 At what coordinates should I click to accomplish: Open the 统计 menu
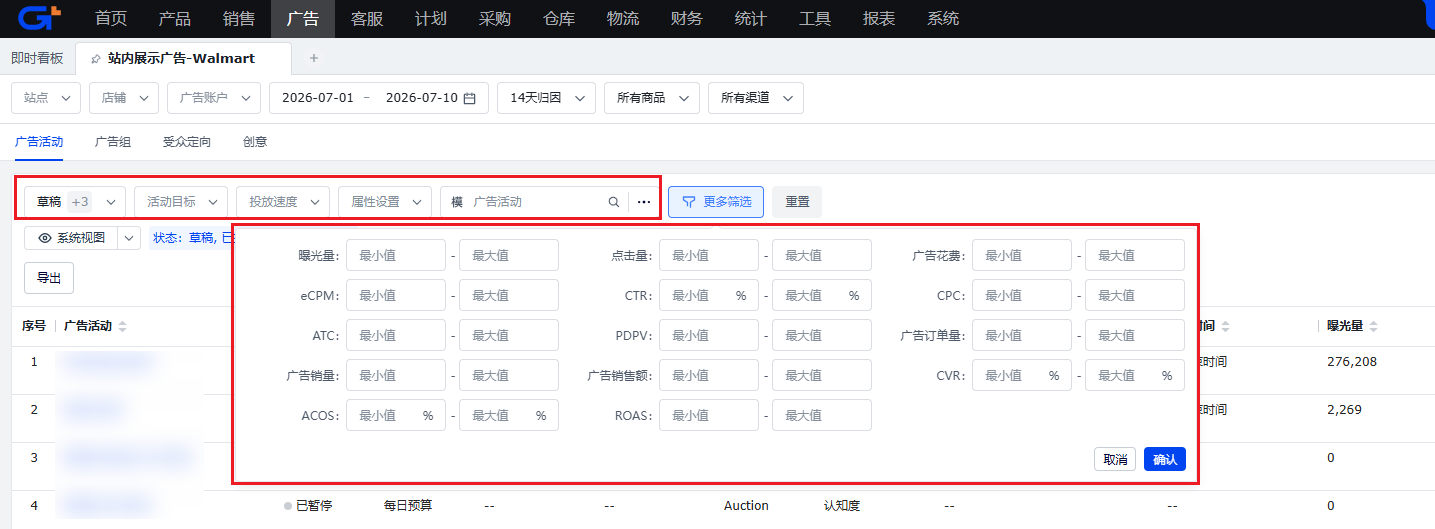pos(751,18)
